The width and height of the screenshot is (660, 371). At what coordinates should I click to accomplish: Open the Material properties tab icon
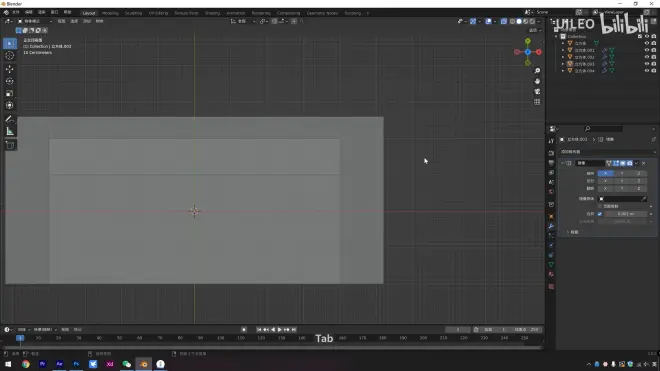coord(551,274)
